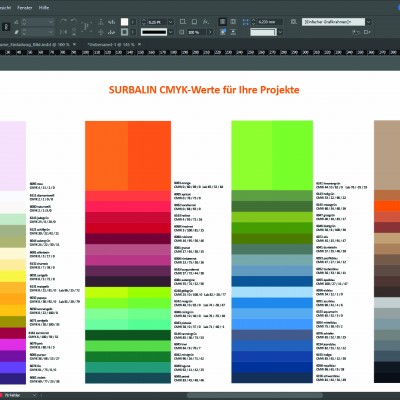Viewport: 400px width, 400px height.
Task: Click the corner shape preview box
Action: point(263,32)
